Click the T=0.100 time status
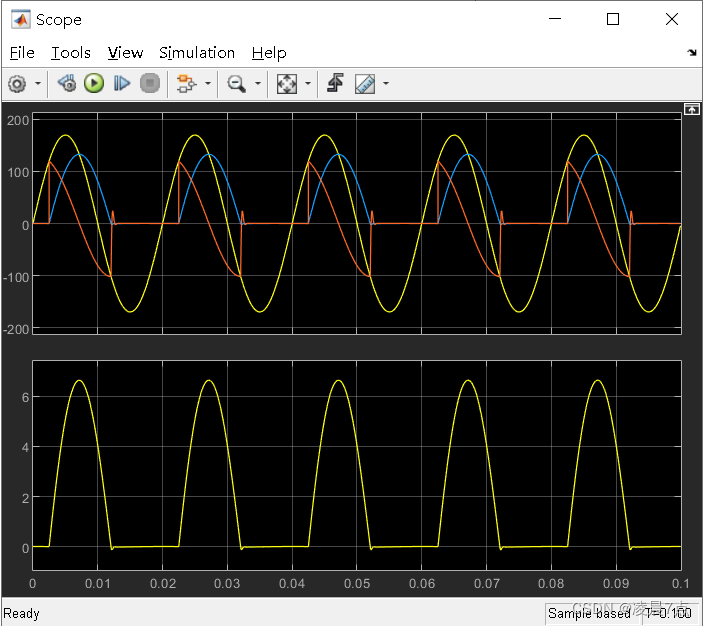Image resolution: width=705 pixels, height=626 pixels. [668, 613]
